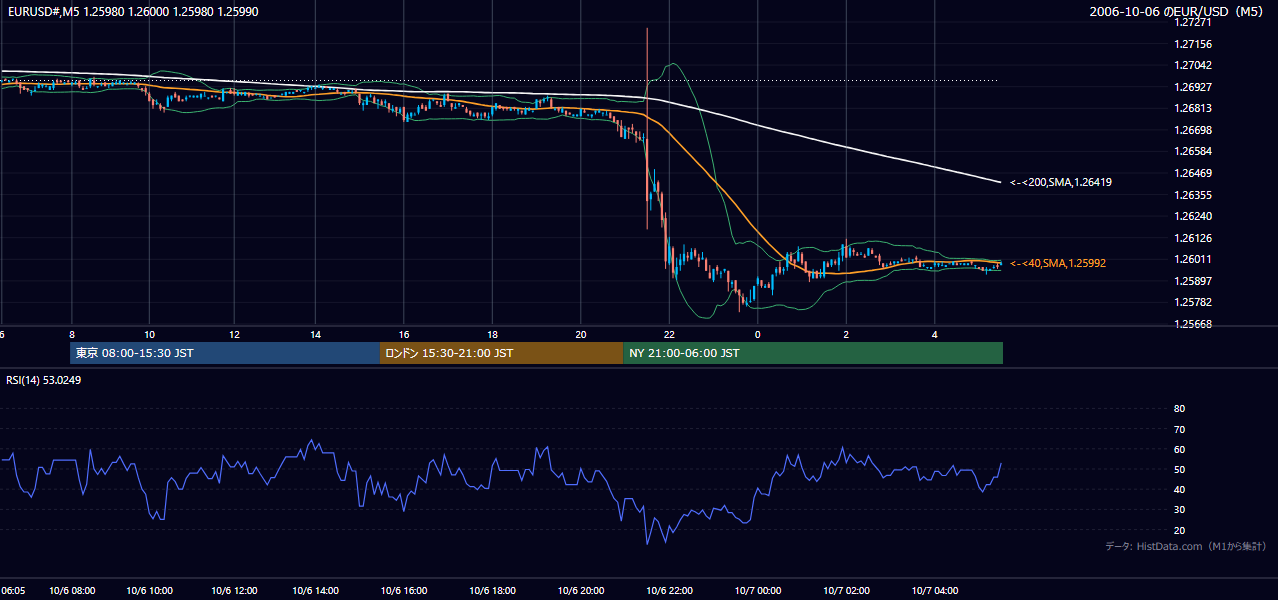Select the 東京 08:00-15:30 JST session bar
The image size is (1278, 600).
coord(225,353)
